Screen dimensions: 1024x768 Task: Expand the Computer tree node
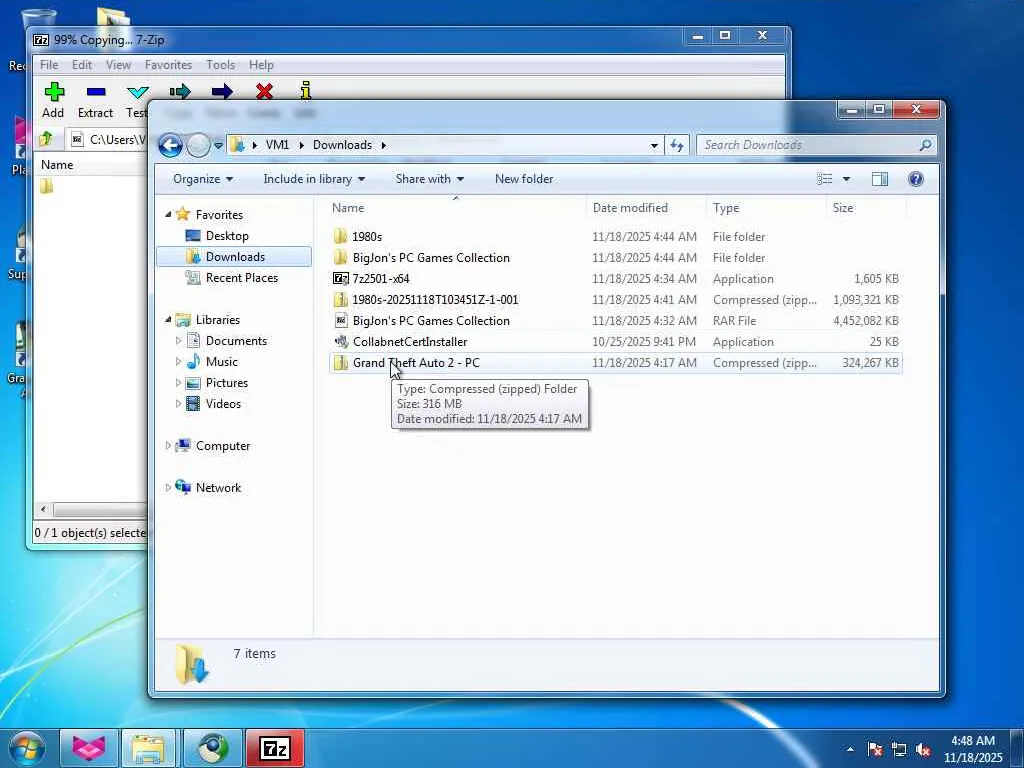[168, 445]
